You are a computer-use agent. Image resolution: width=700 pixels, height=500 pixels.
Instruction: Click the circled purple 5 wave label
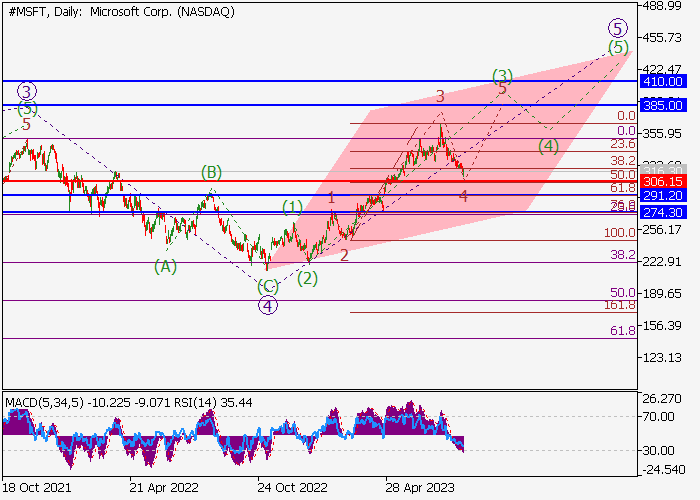point(617,29)
